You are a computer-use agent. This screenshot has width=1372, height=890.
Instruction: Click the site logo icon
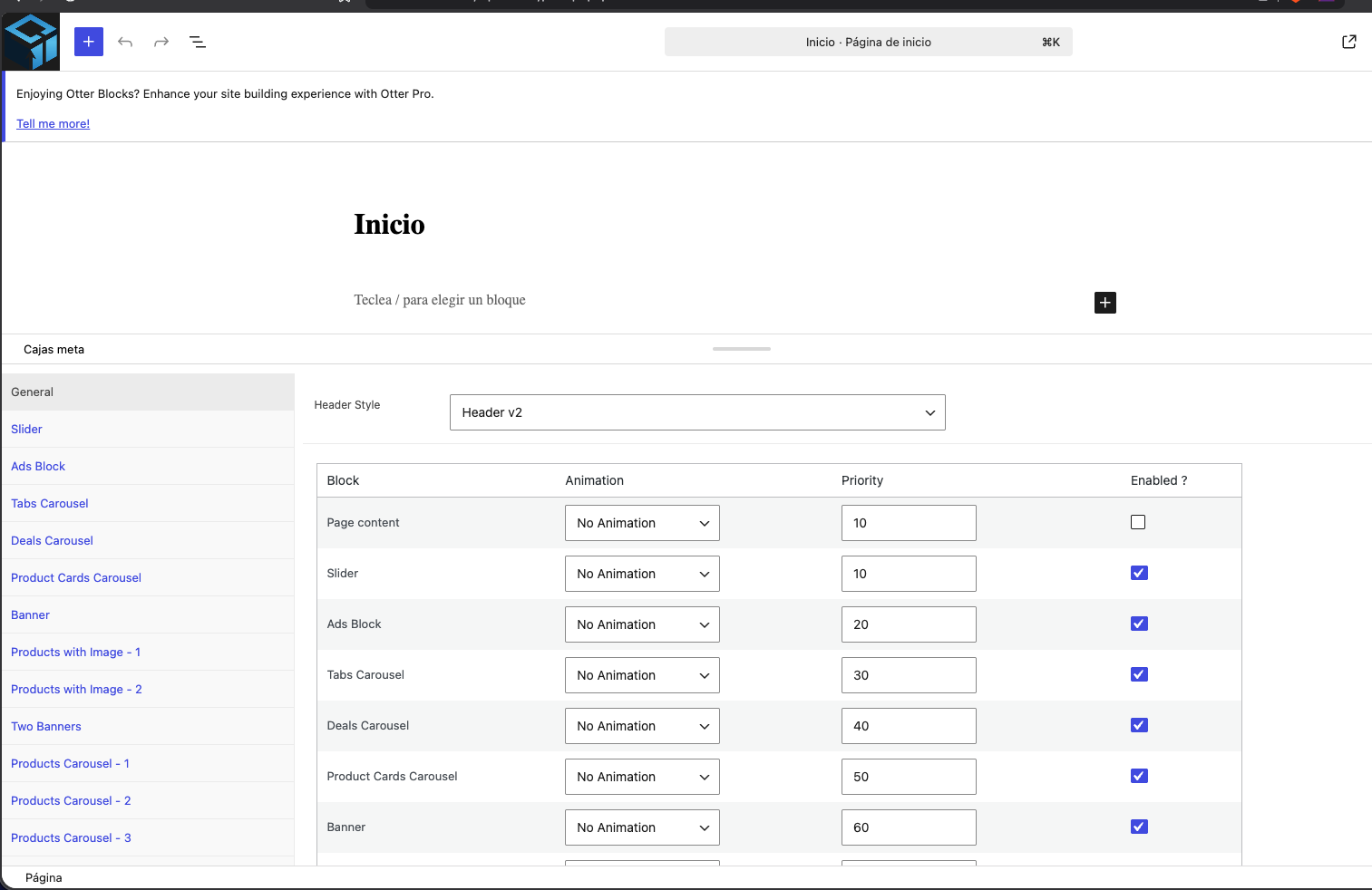point(31,42)
